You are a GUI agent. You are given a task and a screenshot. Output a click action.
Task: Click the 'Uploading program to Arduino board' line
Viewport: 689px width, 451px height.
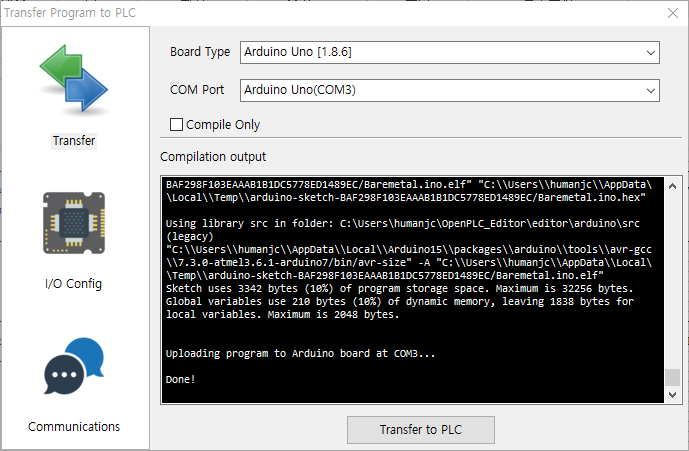[x=300, y=353]
